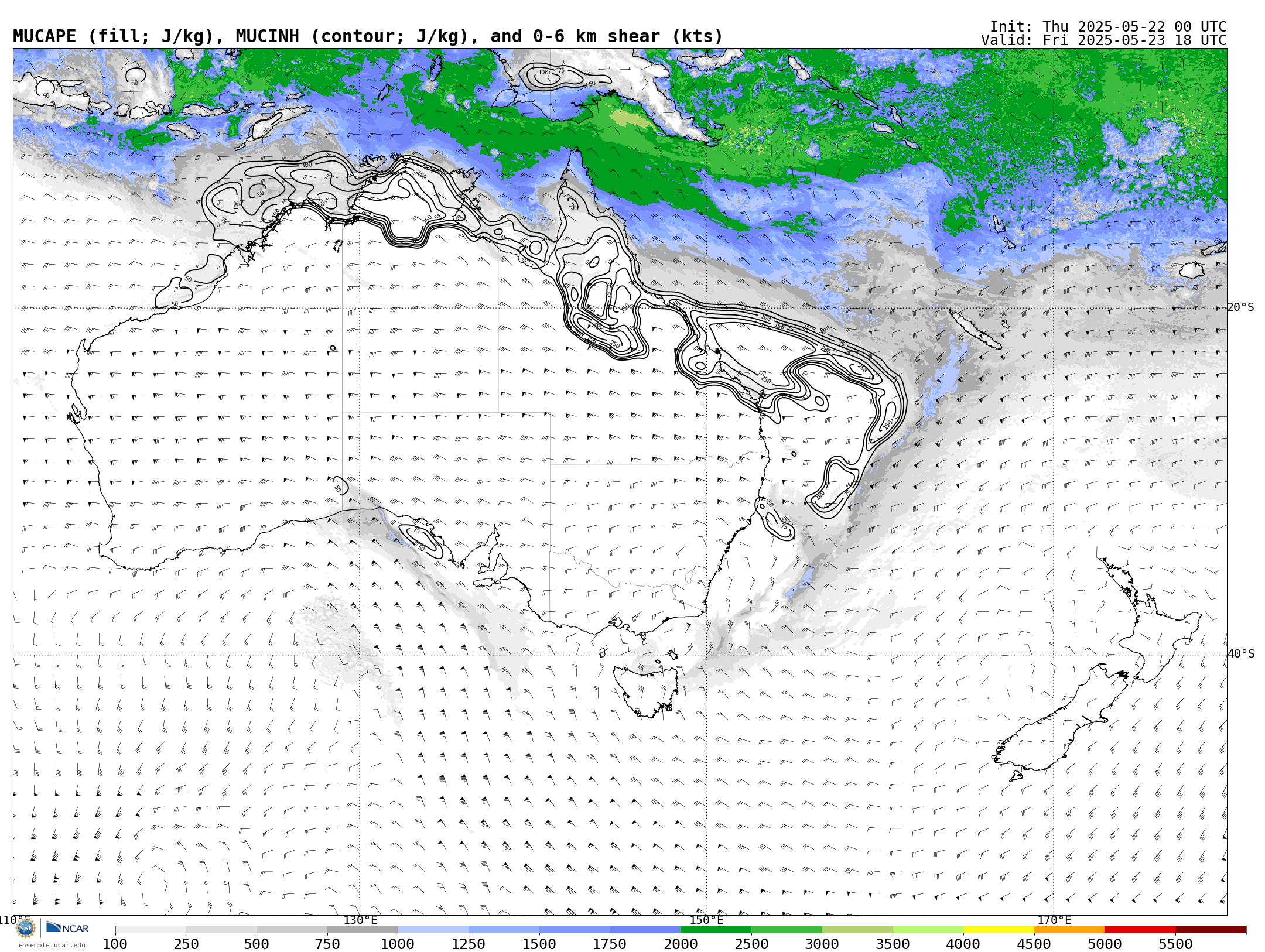Pick the olive green 3000–3500 colorbar segment
Screen dimensions: 1265x952
[857, 930]
